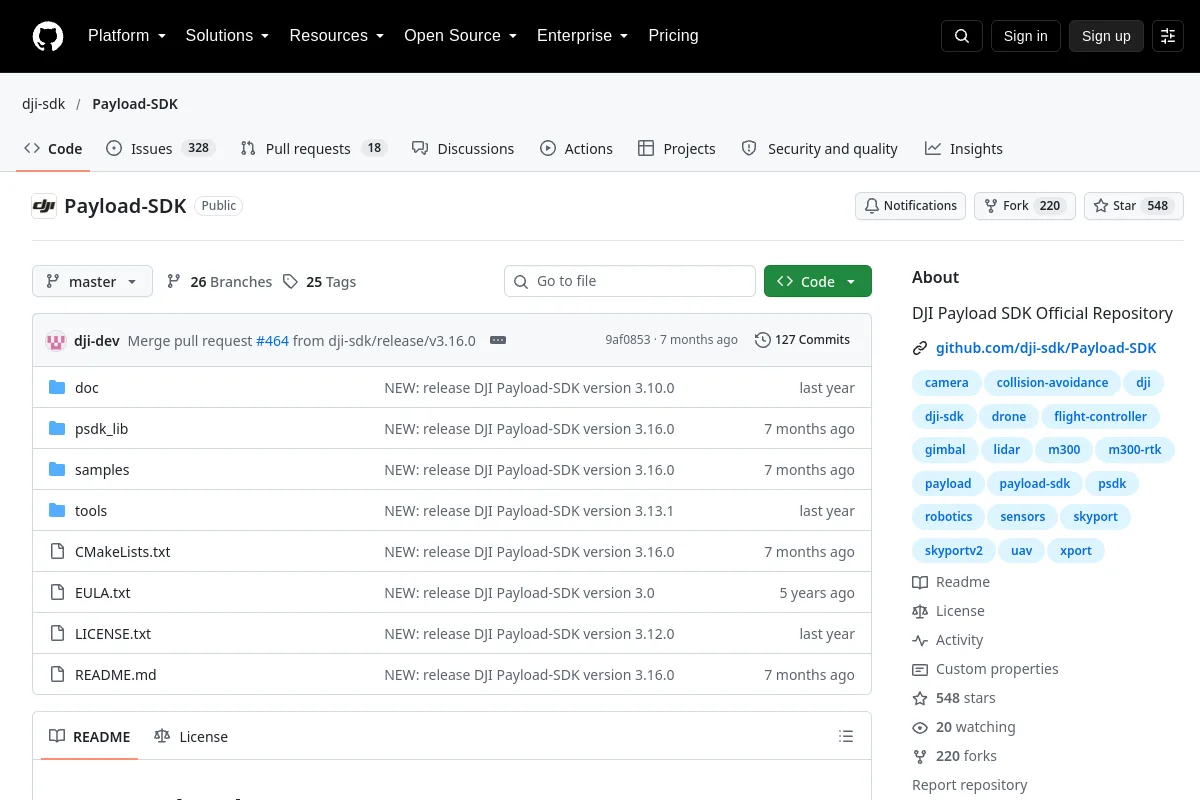Open the master branch selector dropdown
This screenshot has height=800, width=1200.
(x=92, y=281)
